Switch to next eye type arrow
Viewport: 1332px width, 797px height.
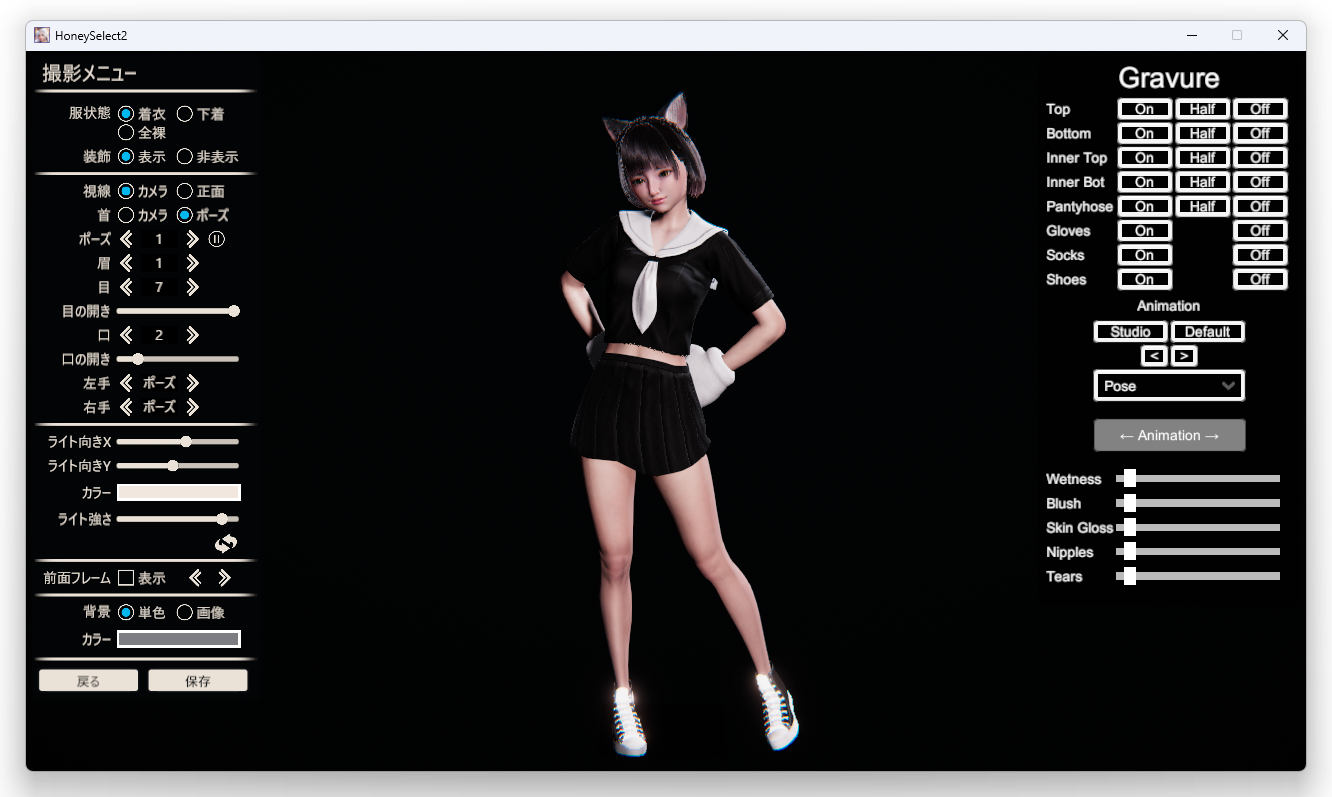point(193,287)
